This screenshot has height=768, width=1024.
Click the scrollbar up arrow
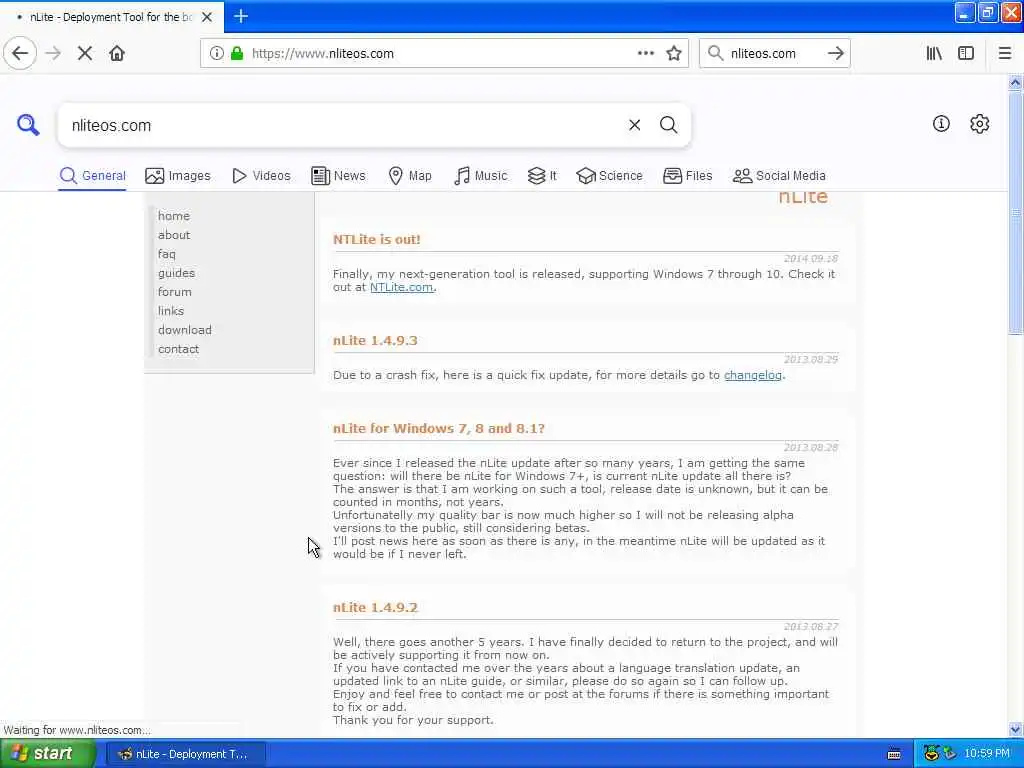[x=1015, y=83]
